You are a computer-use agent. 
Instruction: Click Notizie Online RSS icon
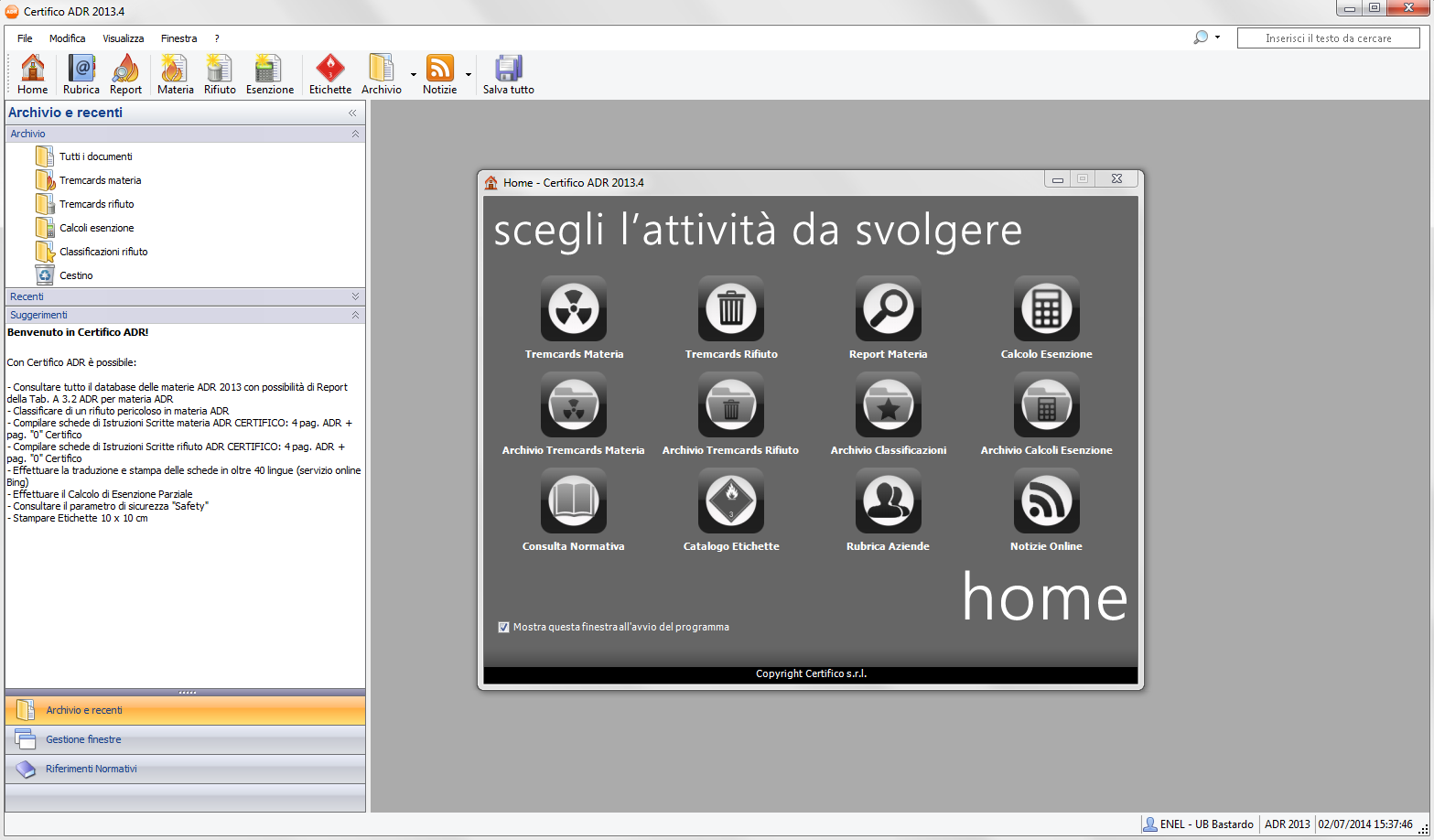coord(1046,501)
